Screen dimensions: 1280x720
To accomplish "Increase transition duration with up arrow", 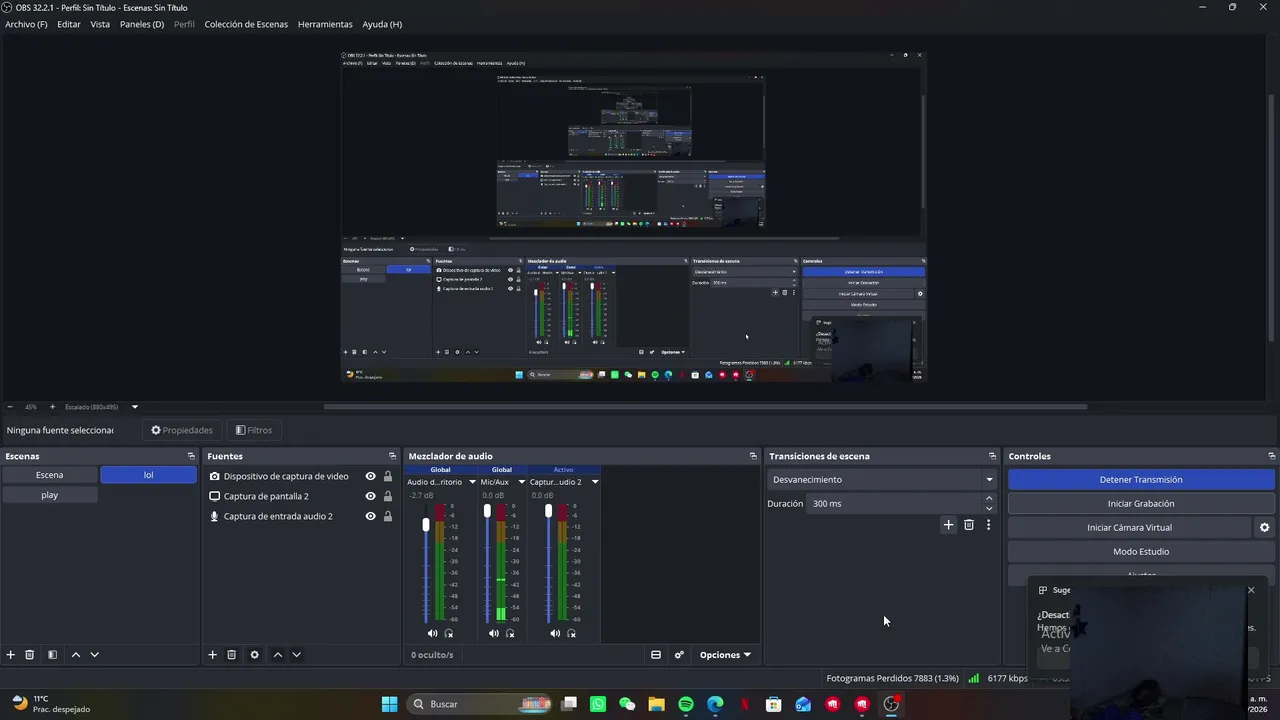I will (989, 498).
